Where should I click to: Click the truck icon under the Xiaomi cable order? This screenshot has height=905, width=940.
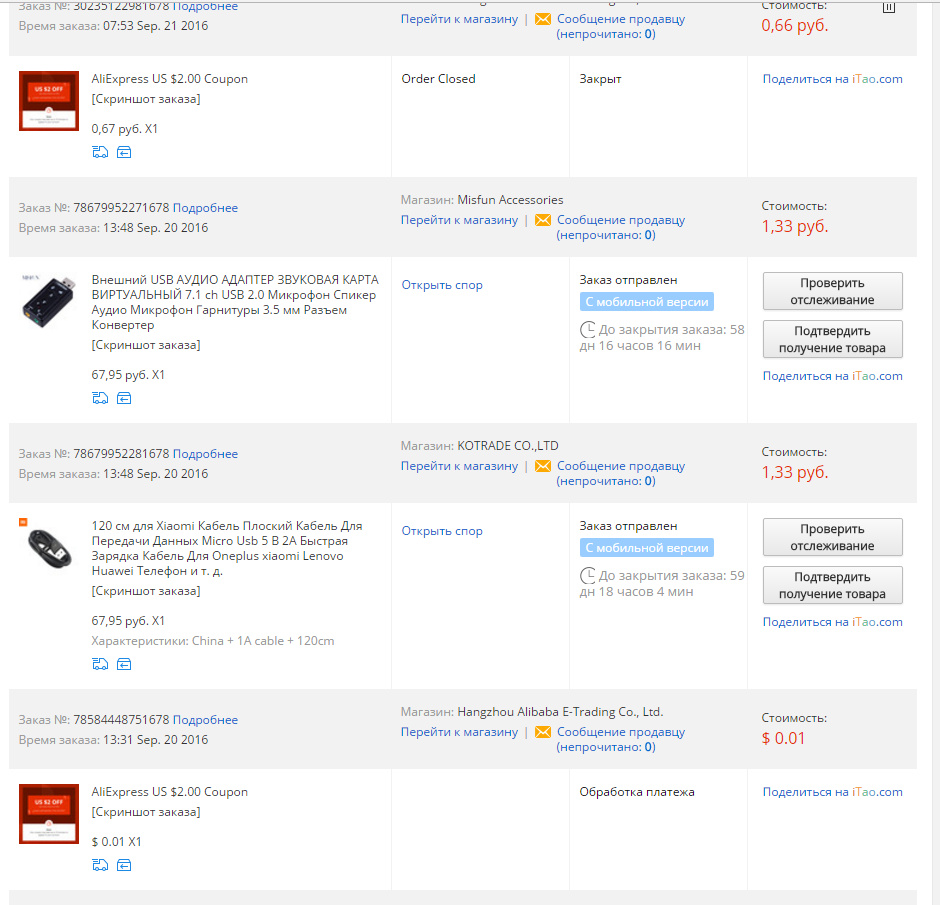100,664
